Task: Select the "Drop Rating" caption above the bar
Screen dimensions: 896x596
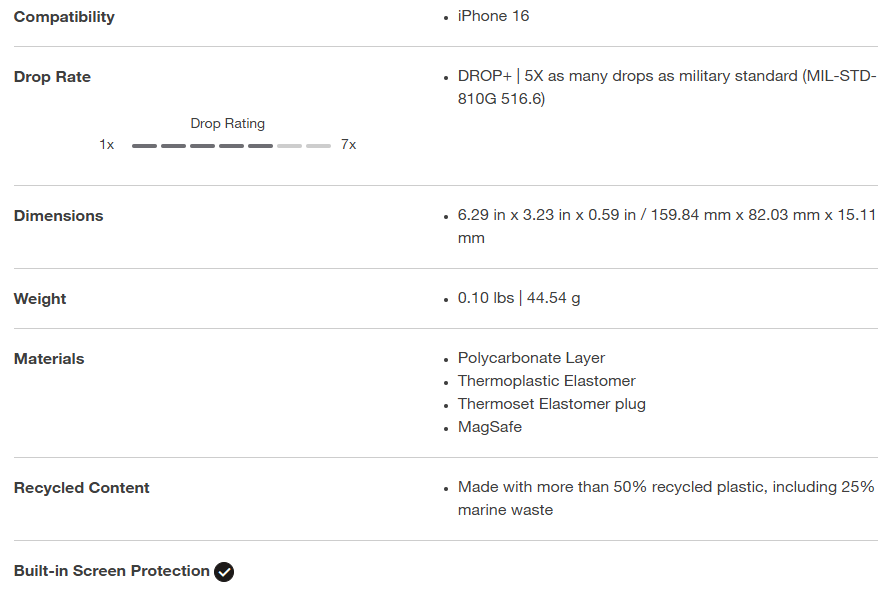Action: coord(228,124)
